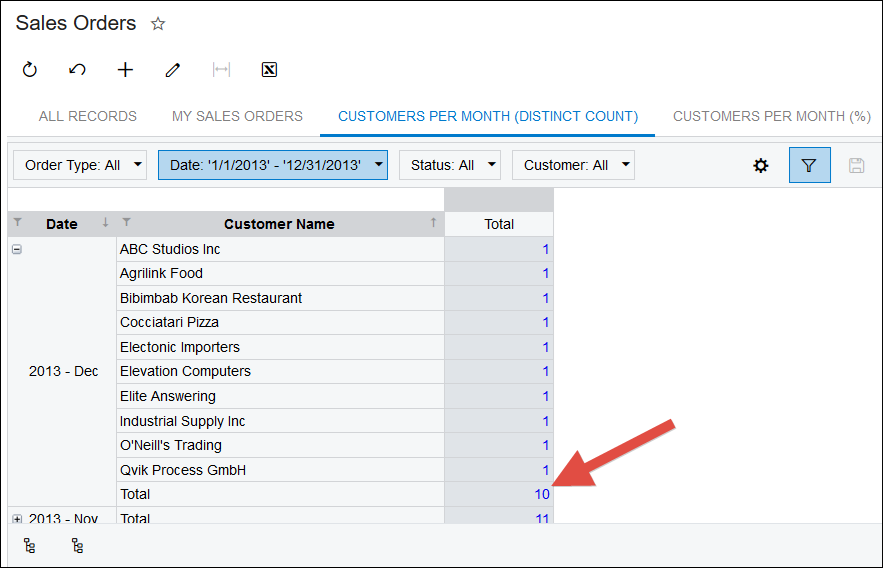Sort by the Customer Name column header
This screenshot has height=568, width=883.
tap(279, 224)
